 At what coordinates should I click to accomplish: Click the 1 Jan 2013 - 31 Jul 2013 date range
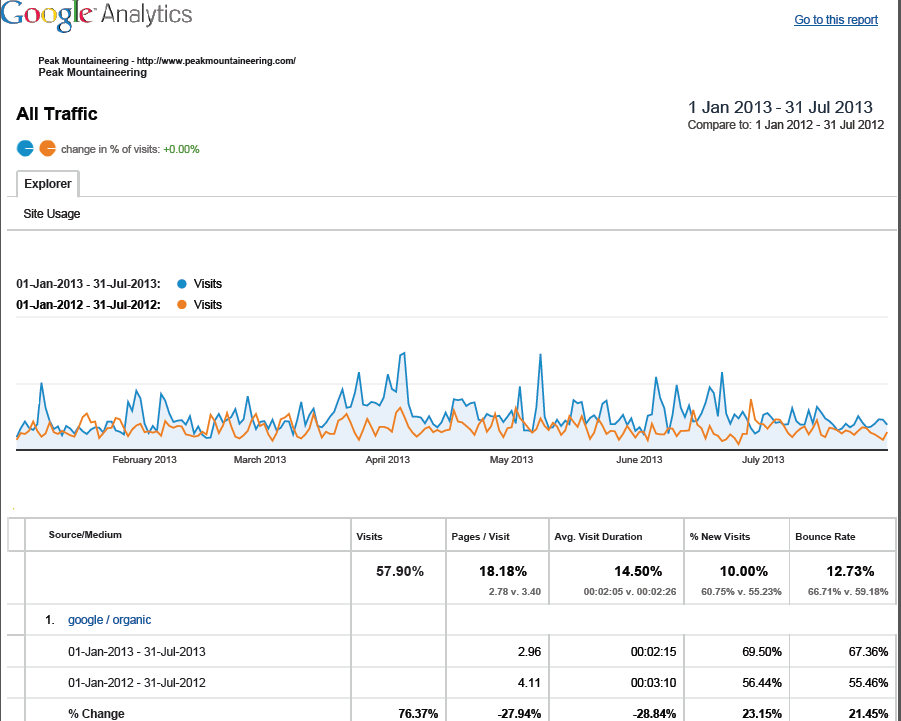pyautogui.click(x=780, y=107)
